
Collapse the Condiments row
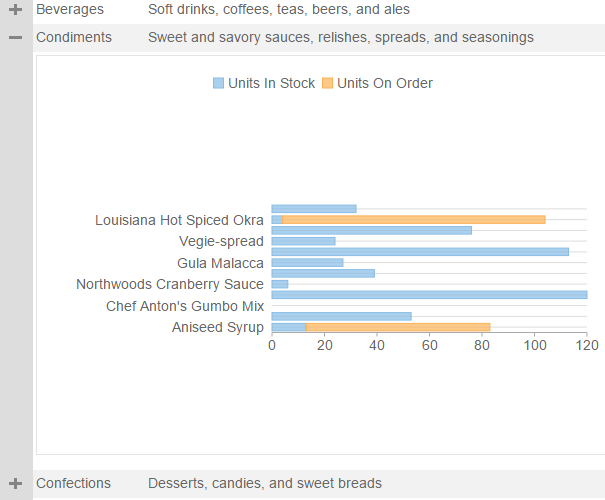pos(15,37)
